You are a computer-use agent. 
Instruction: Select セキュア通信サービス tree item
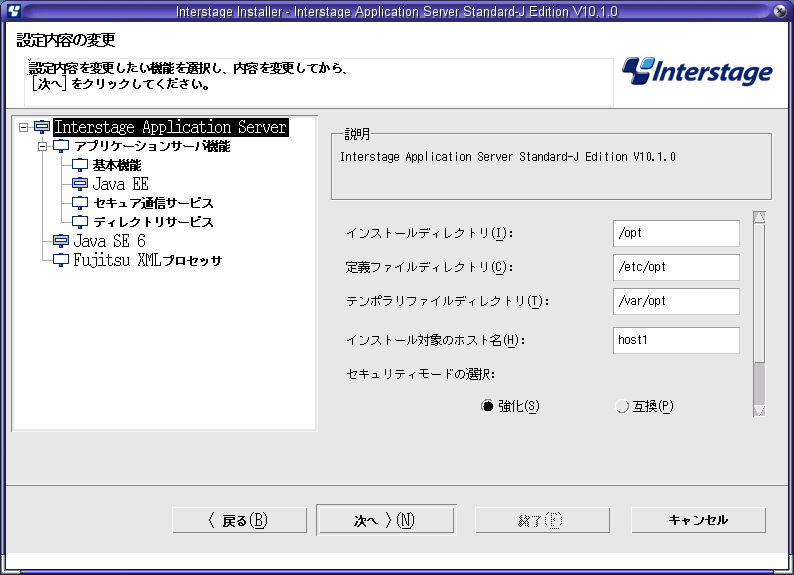point(153,203)
